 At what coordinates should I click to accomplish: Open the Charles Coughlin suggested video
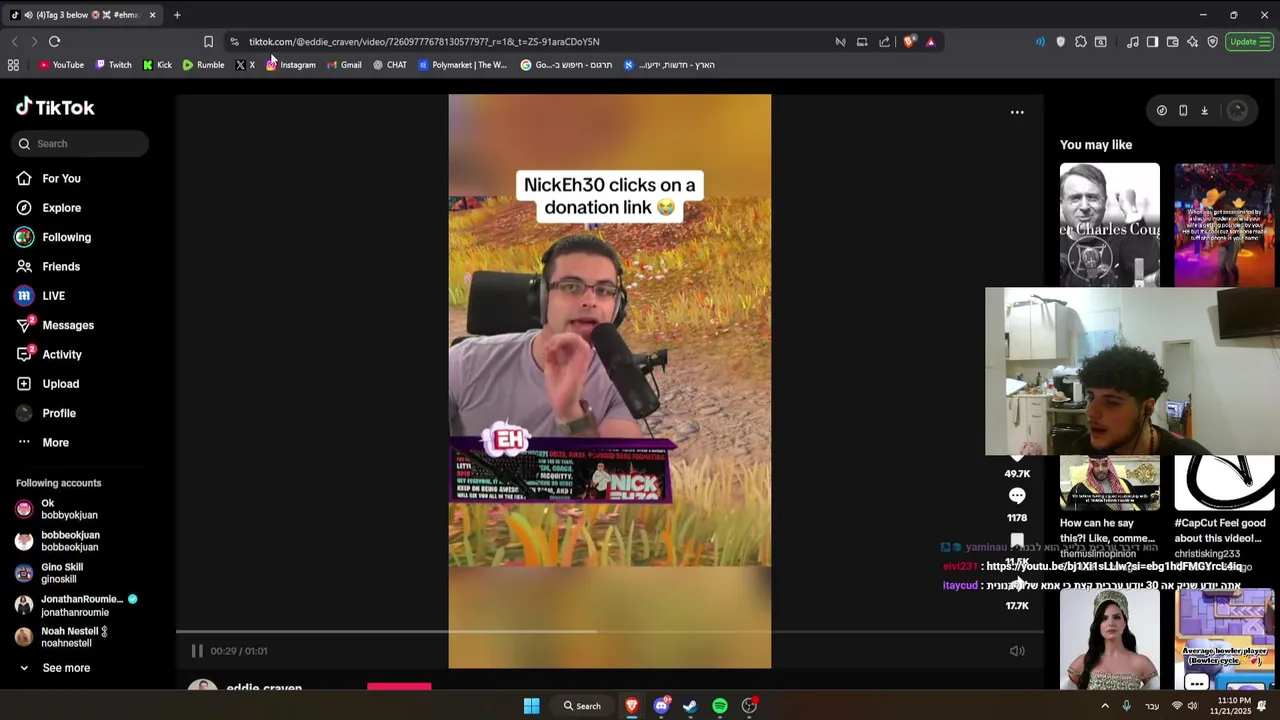click(x=1110, y=225)
